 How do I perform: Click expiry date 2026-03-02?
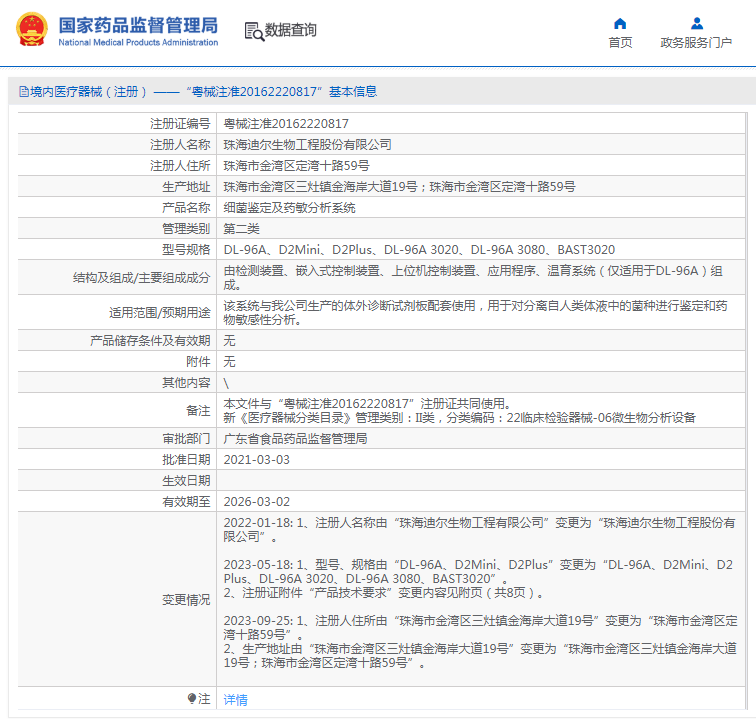(x=256, y=502)
